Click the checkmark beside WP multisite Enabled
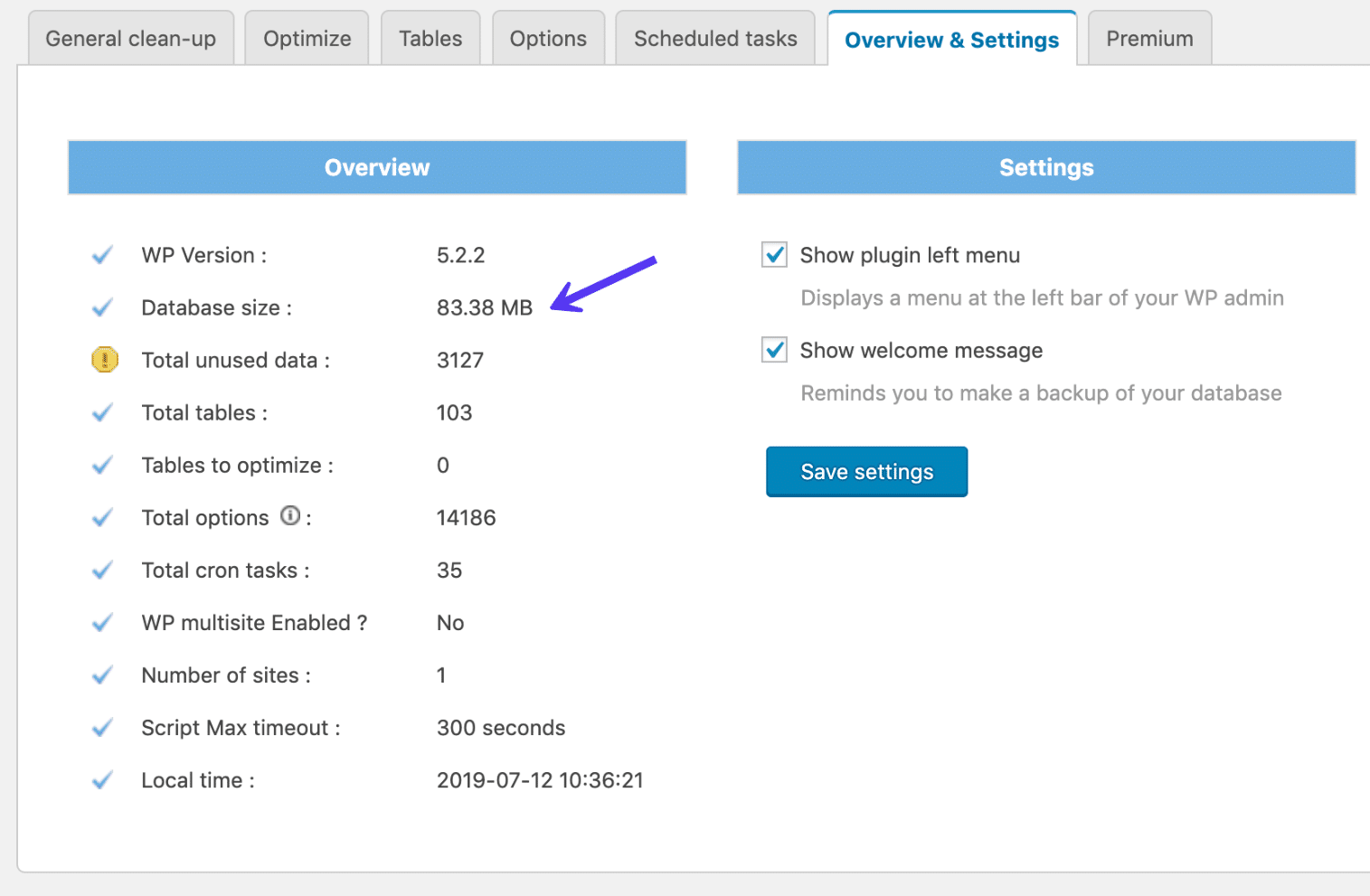This screenshot has height=896, width=1370. [102, 622]
